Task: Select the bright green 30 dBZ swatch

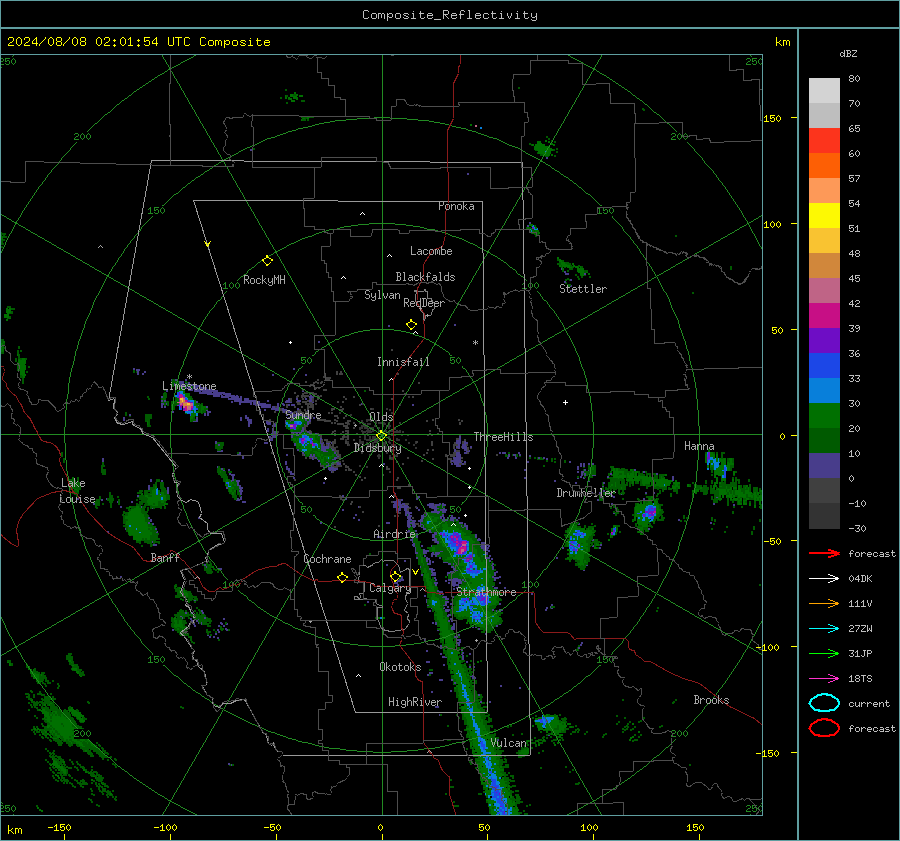Action: 824,415
